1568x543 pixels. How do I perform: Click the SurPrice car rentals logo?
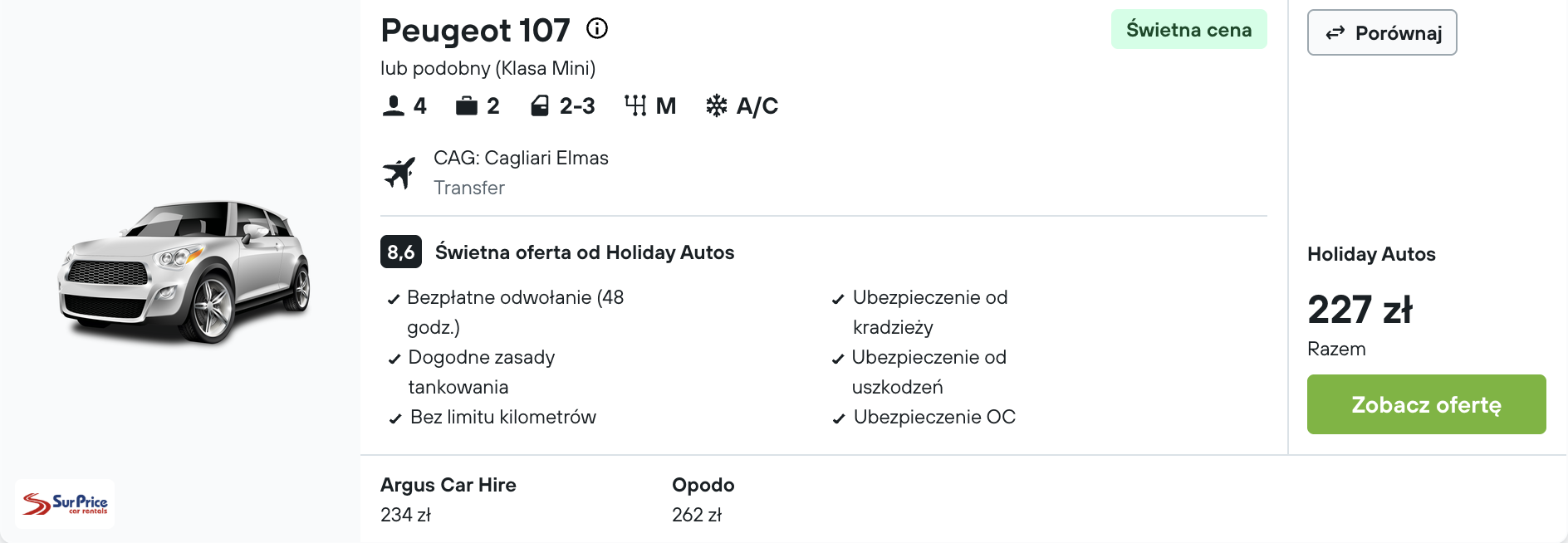(x=65, y=504)
